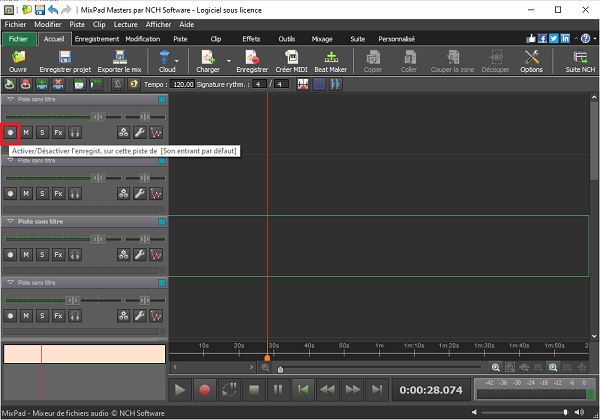Click the Ouvrir folder icon
The height and width of the screenshot is (420, 600).
point(18,57)
